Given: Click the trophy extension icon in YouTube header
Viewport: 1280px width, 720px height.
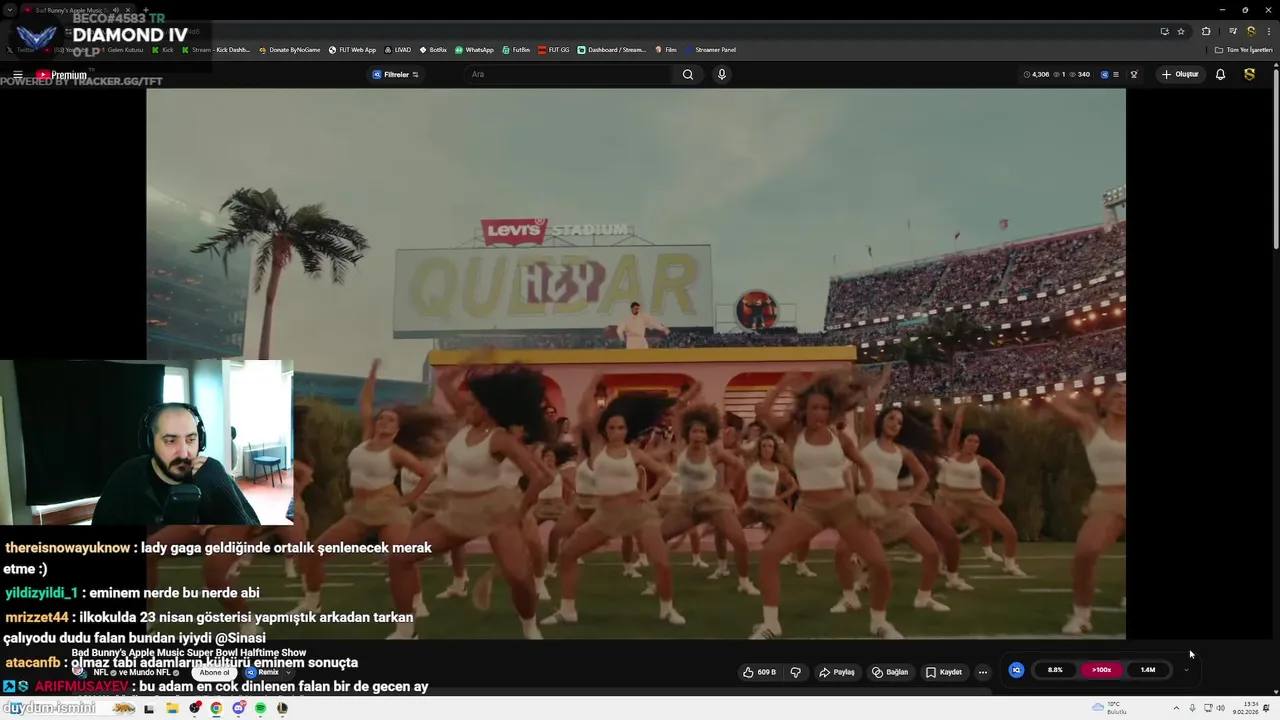Looking at the screenshot, I should click(1134, 74).
